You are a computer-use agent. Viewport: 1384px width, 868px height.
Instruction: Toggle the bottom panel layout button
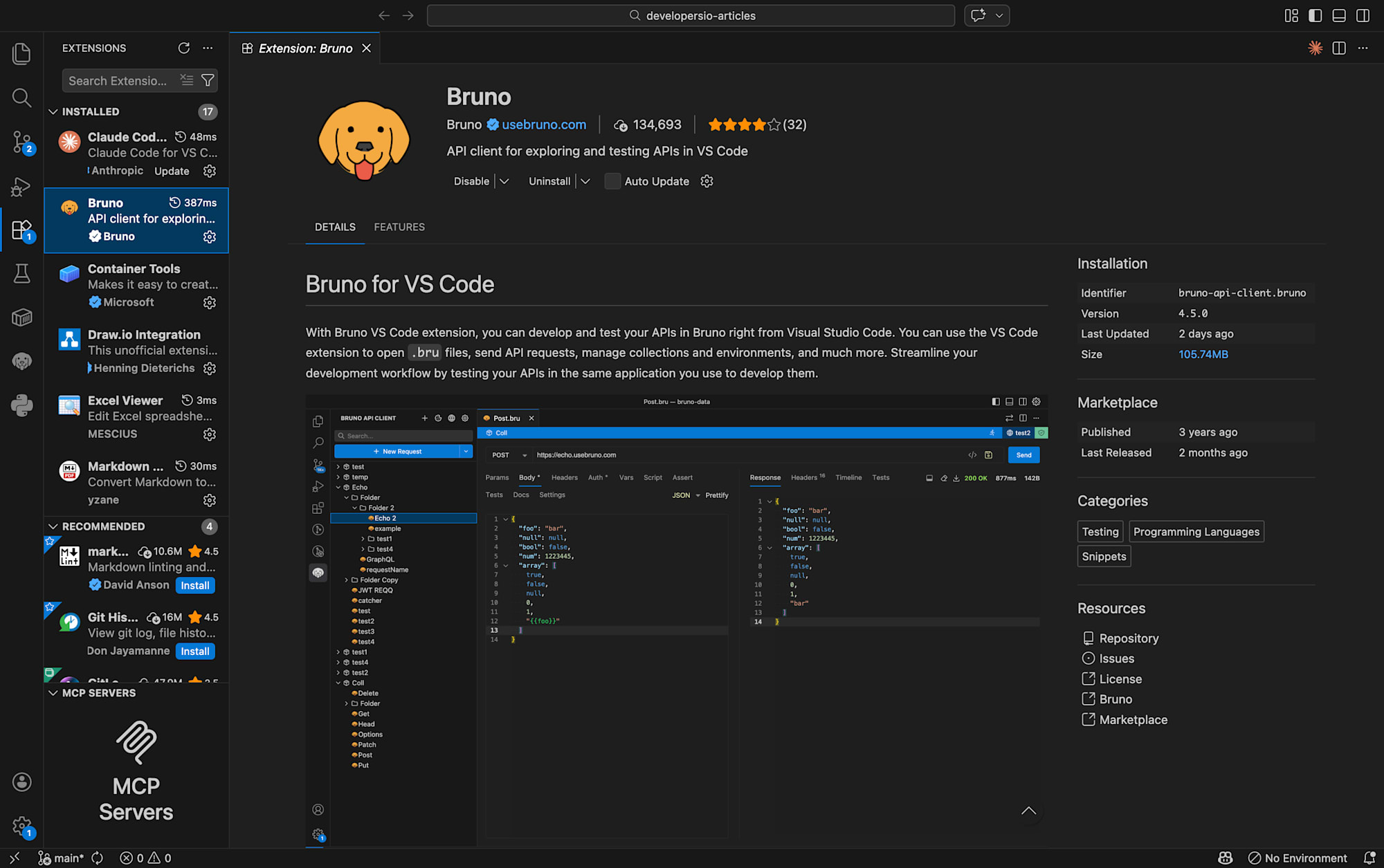click(x=1339, y=15)
